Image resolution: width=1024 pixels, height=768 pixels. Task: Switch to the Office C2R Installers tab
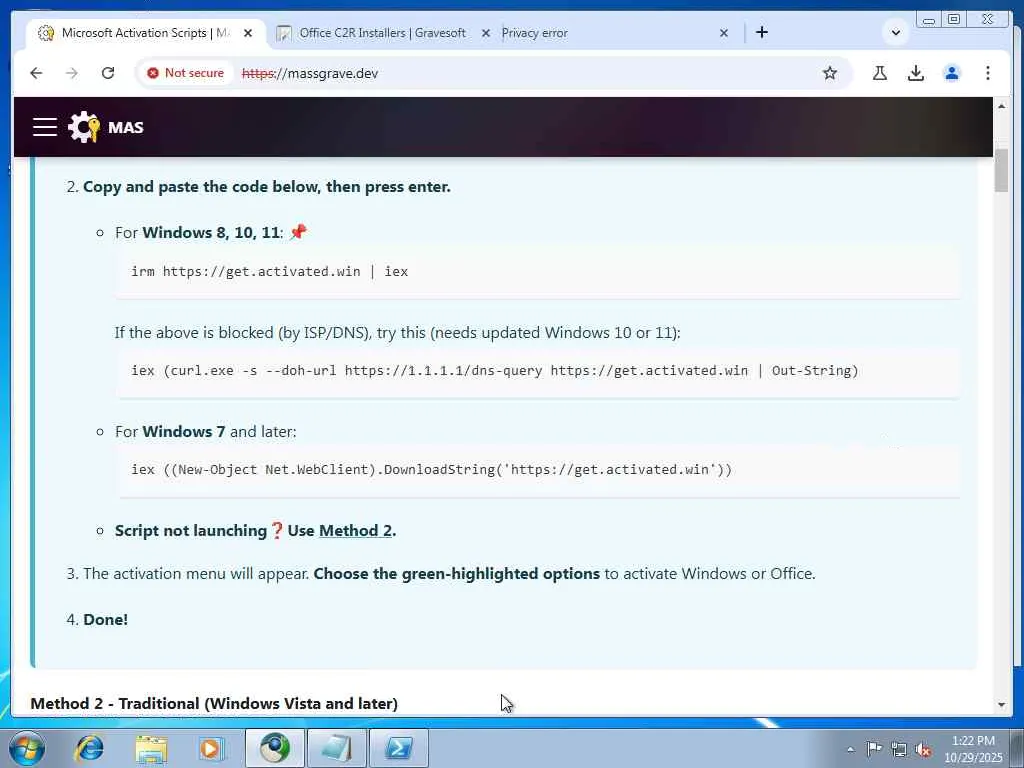[382, 33]
